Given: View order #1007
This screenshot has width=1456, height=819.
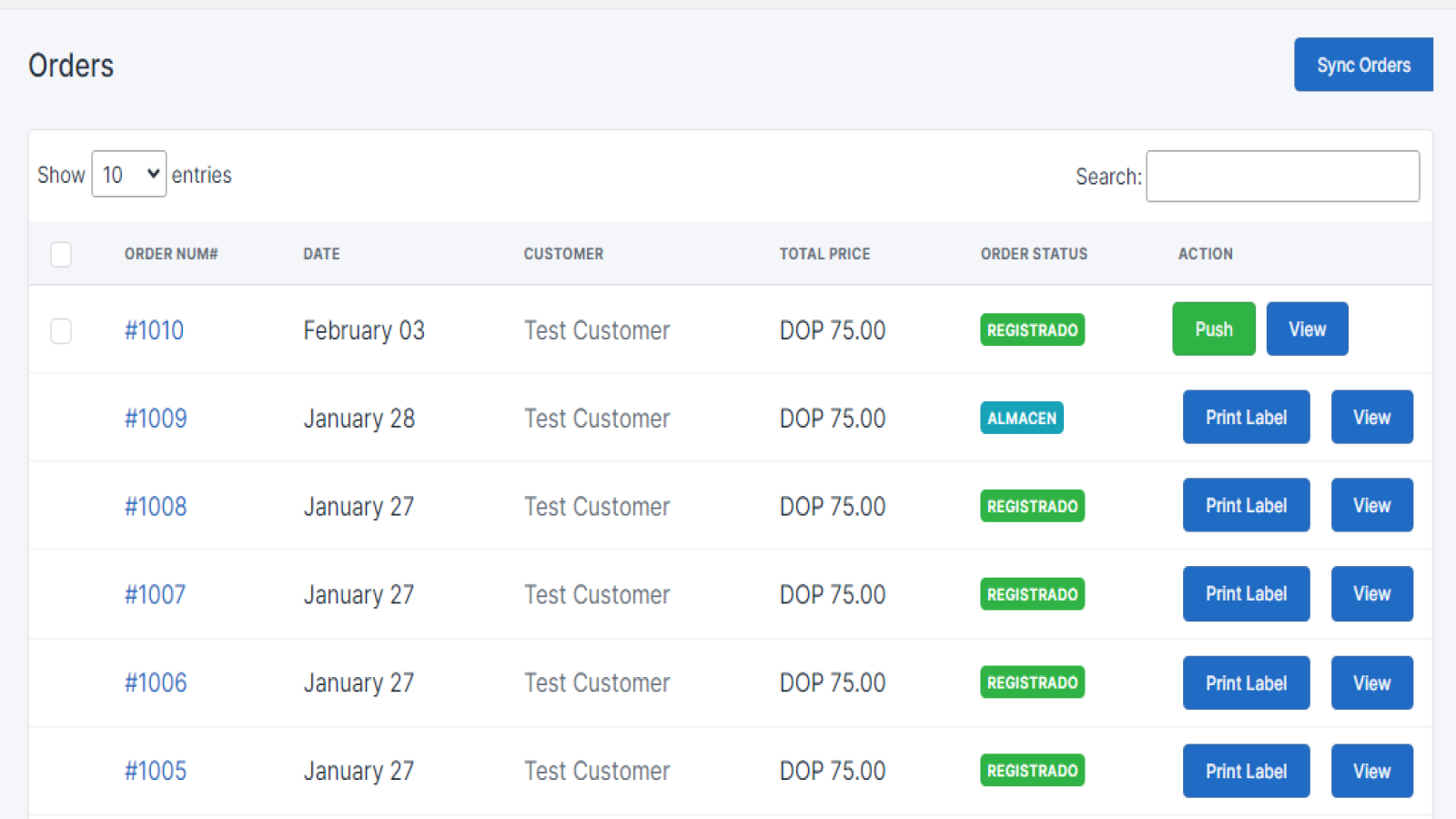Looking at the screenshot, I should (x=1371, y=593).
